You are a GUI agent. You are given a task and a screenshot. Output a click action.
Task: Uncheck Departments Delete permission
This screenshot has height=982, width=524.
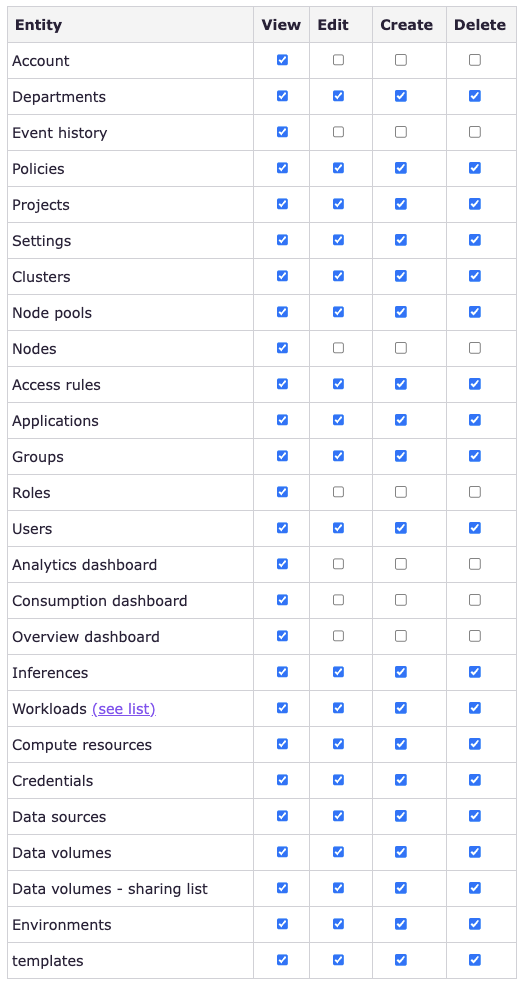pyautogui.click(x=475, y=96)
